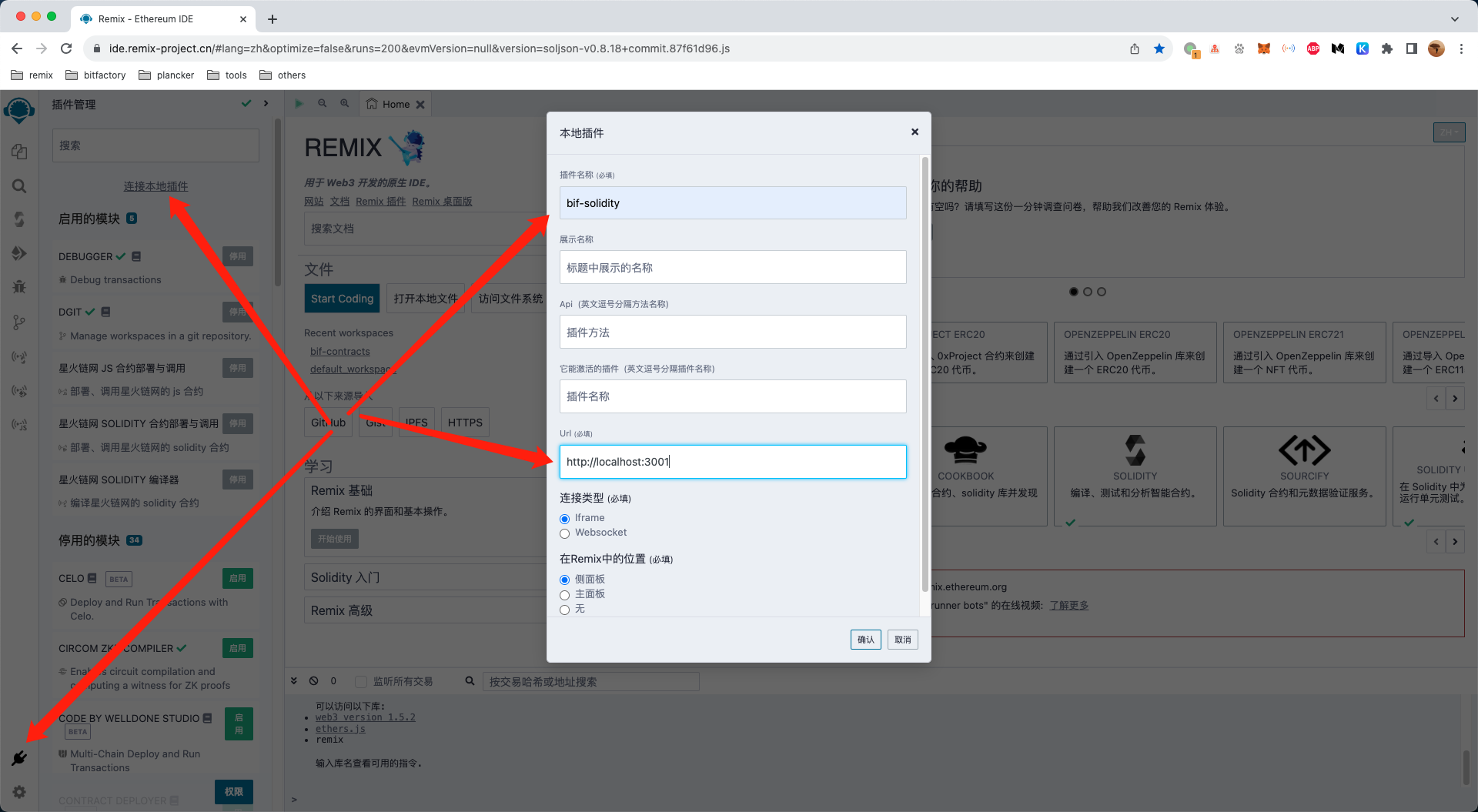Open the Settings gear icon in sidebar
The width and height of the screenshot is (1478, 812).
pos(19,792)
